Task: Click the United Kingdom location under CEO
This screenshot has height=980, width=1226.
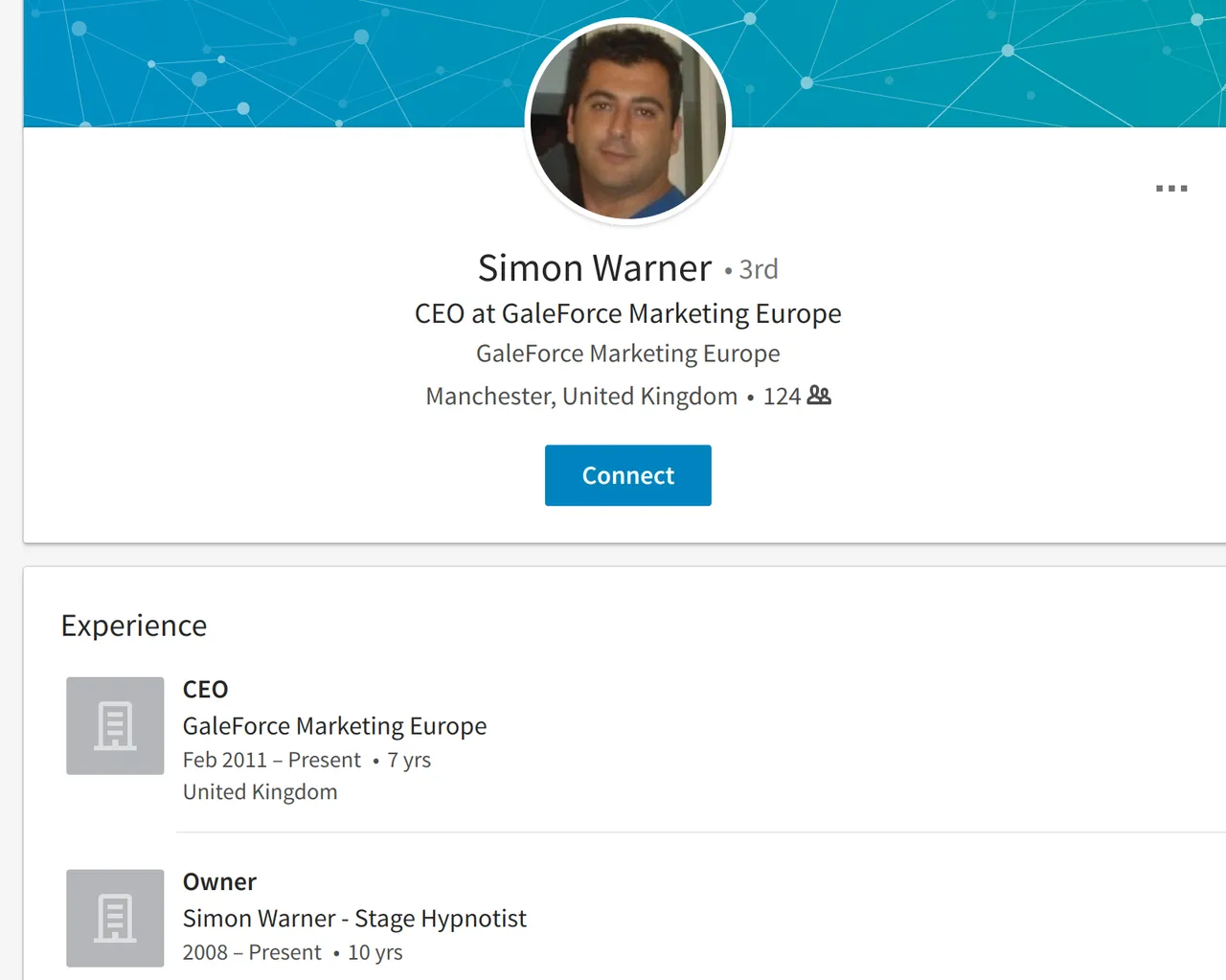Action: tap(261, 792)
